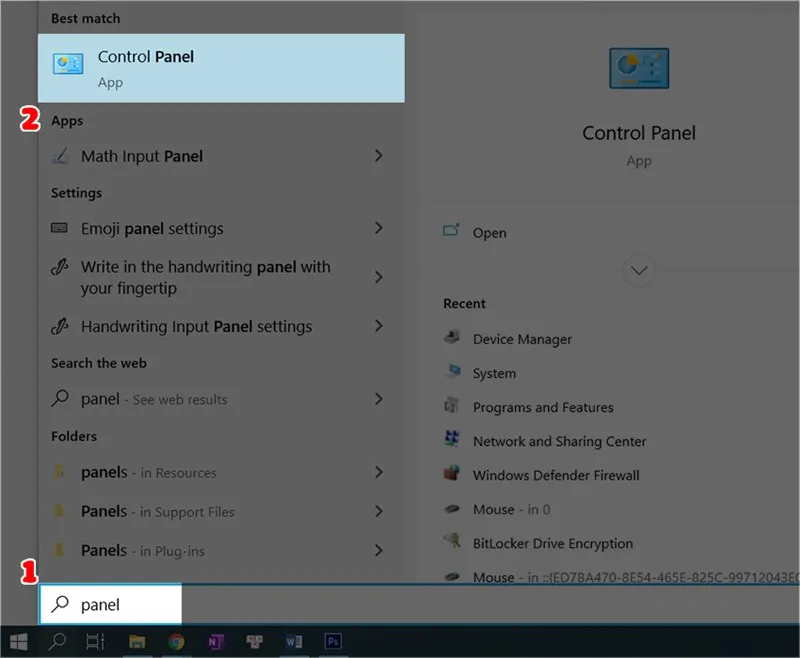Open Windows Defender Firewall recent item
800x658 pixels.
point(555,475)
